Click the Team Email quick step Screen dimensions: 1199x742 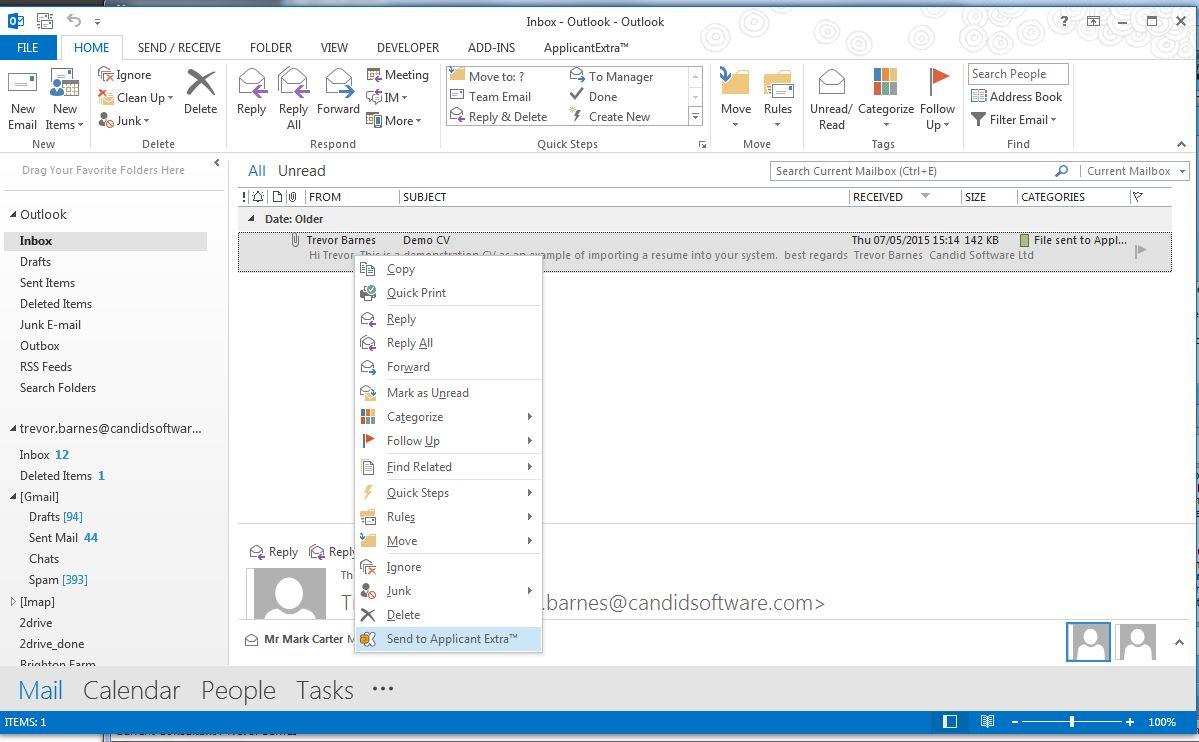pyautogui.click(x=490, y=96)
